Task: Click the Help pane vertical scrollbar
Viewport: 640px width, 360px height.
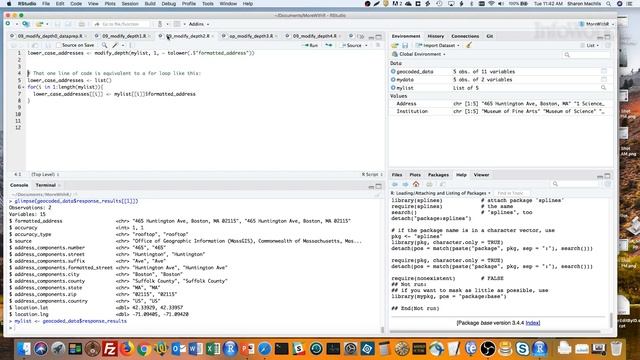Action: [611, 320]
